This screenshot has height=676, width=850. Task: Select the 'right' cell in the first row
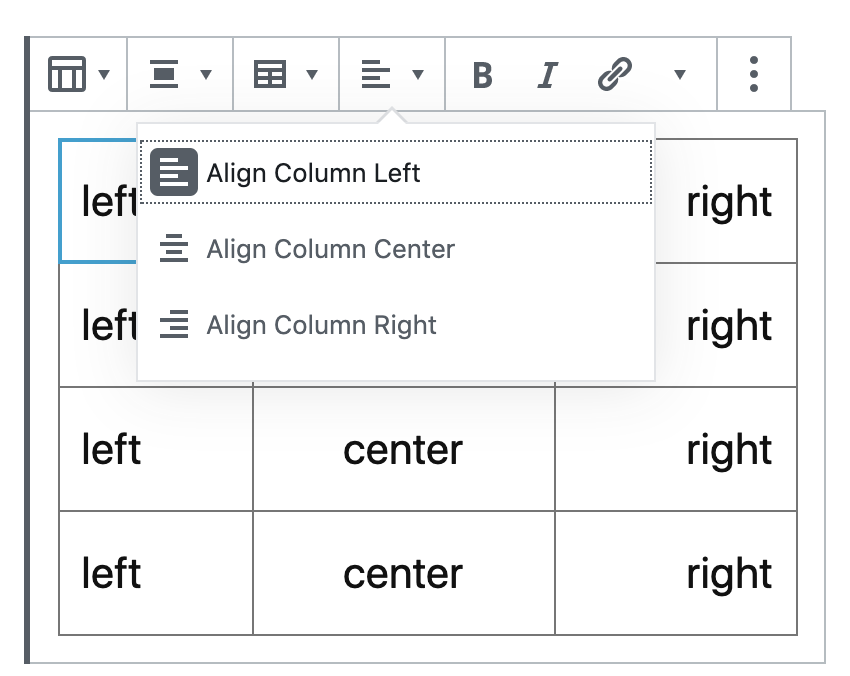727,201
